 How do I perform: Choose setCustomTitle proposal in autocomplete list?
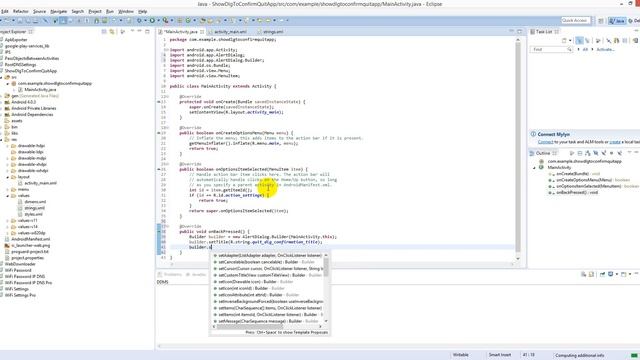coord(268,275)
